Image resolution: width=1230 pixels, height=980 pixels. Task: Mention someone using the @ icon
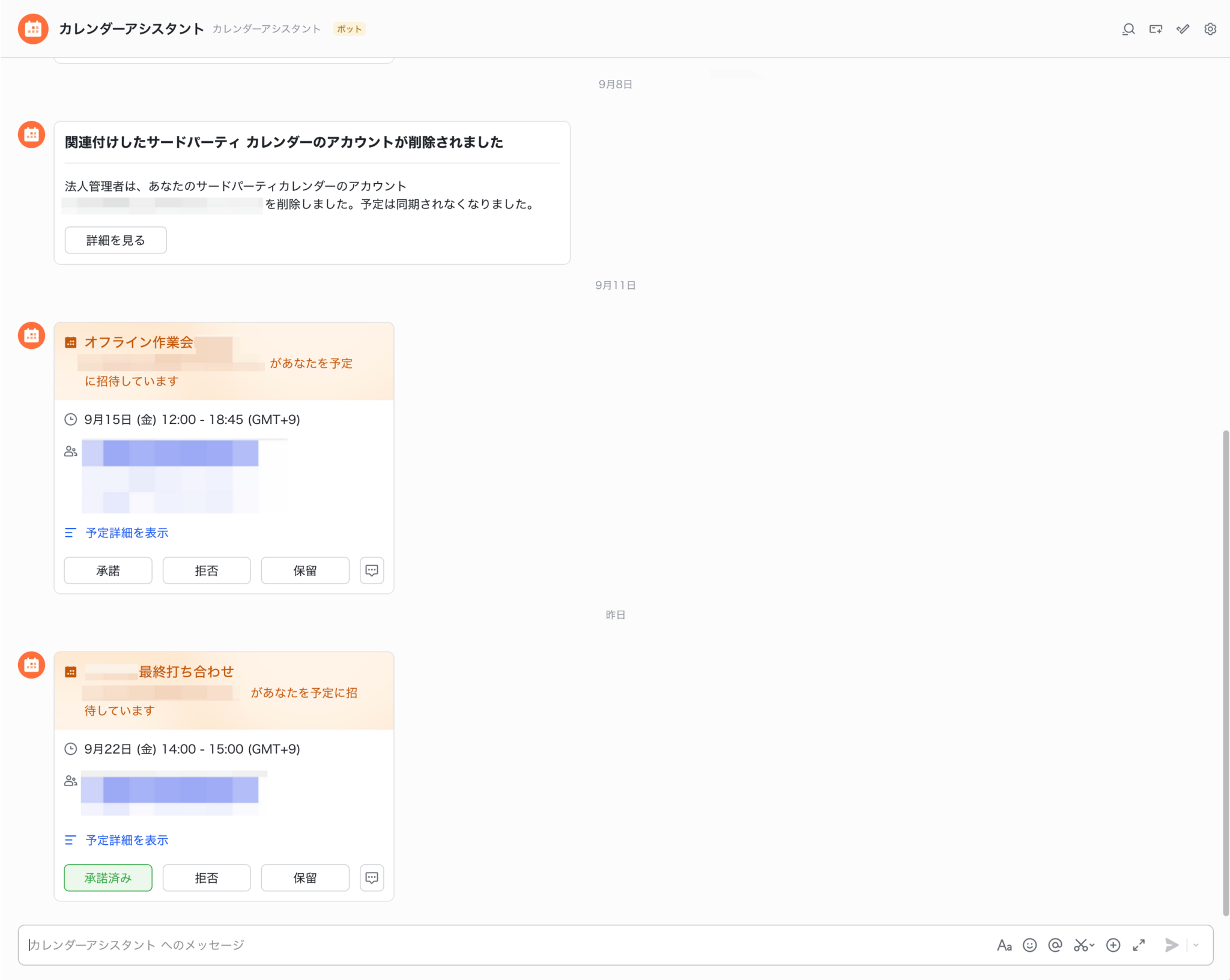1055,945
